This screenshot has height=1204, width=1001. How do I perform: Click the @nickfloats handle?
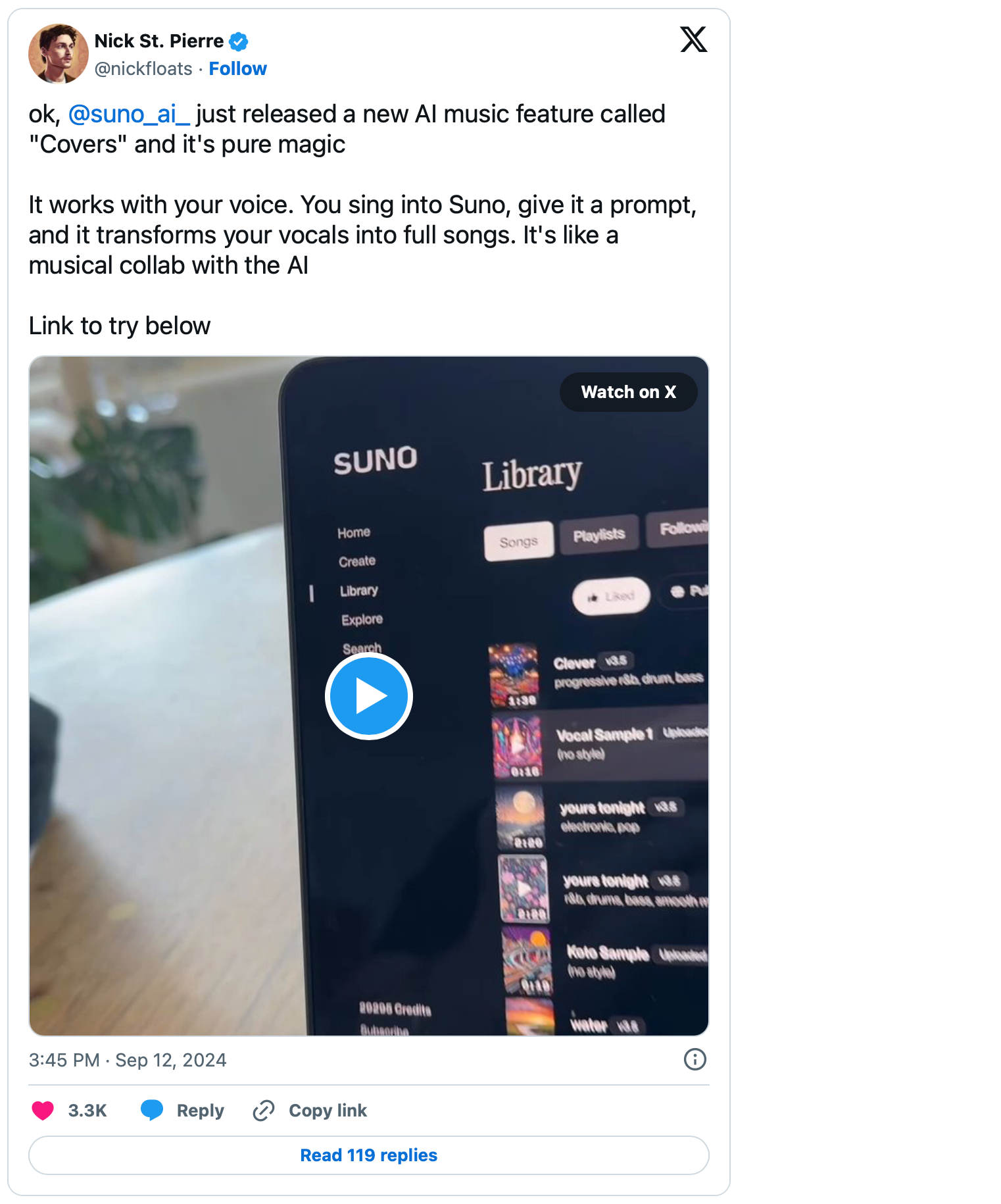point(143,68)
